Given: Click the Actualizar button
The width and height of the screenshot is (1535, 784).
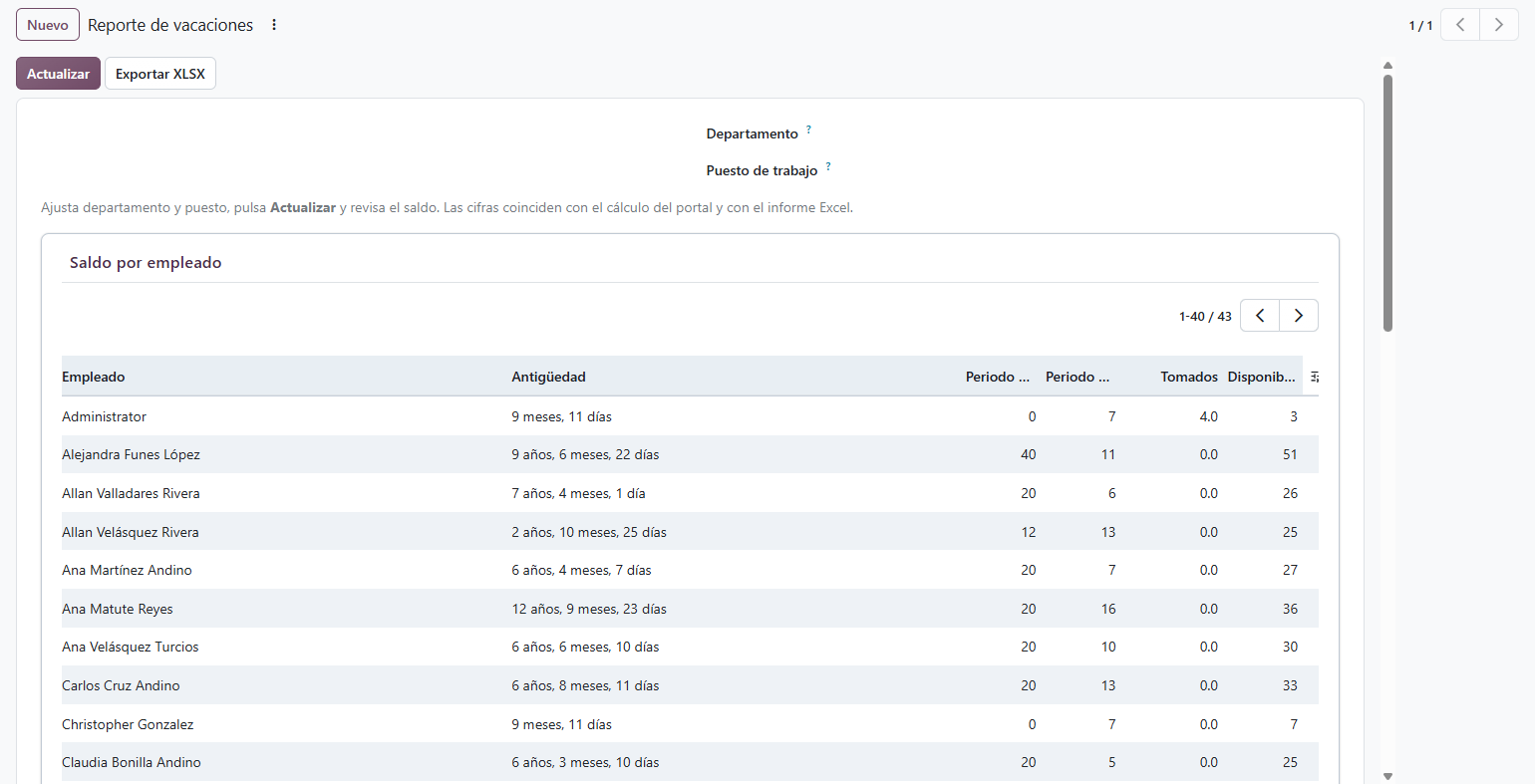Looking at the screenshot, I should click(x=58, y=74).
